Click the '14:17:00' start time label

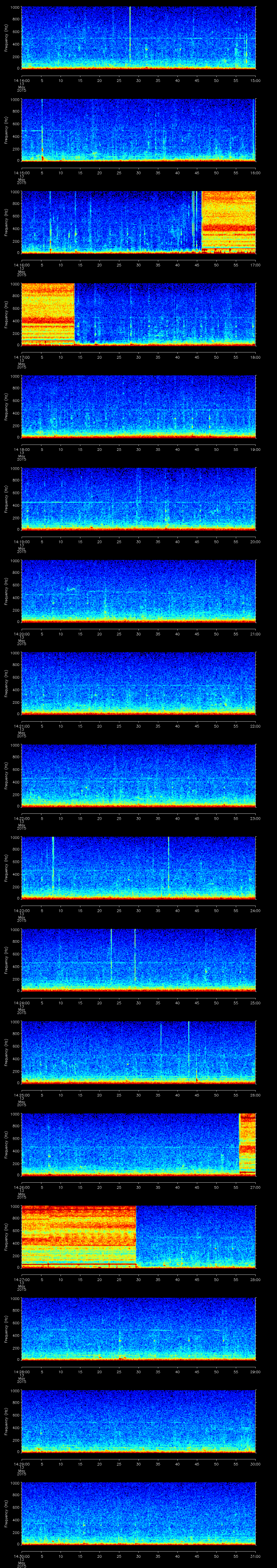point(21,357)
